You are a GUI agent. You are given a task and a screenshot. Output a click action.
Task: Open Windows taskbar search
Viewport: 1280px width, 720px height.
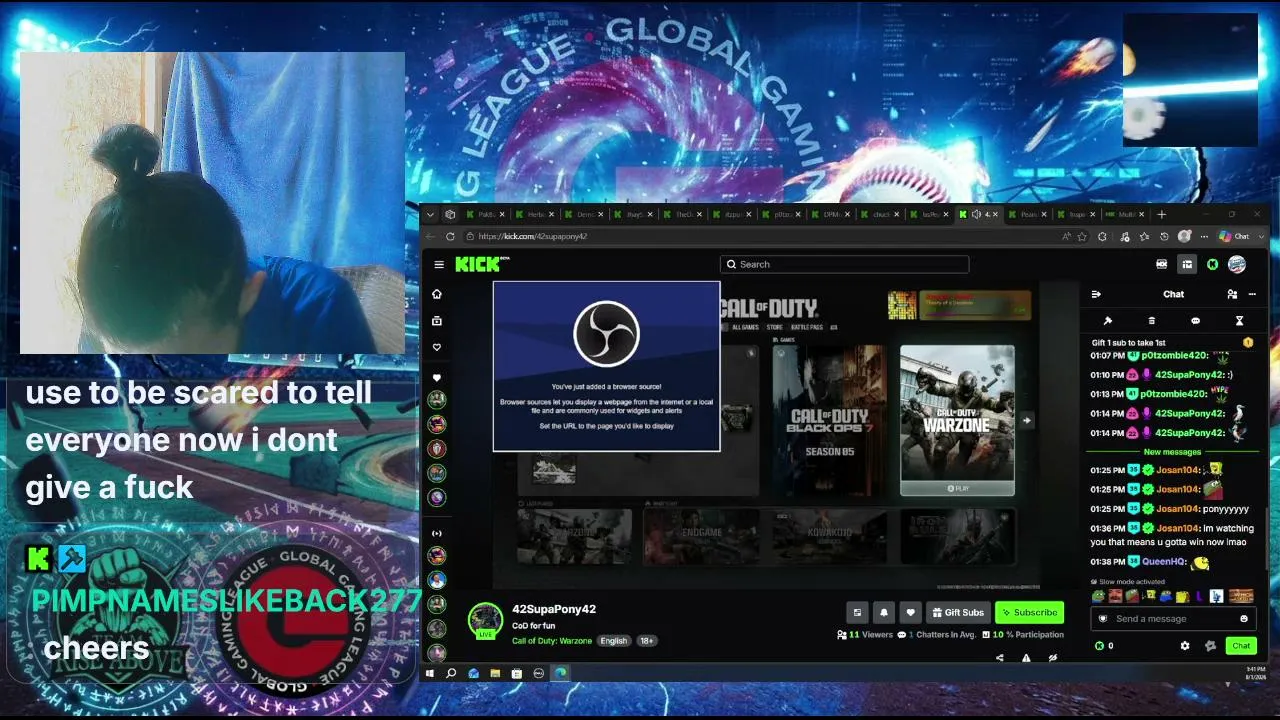point(452,673)
